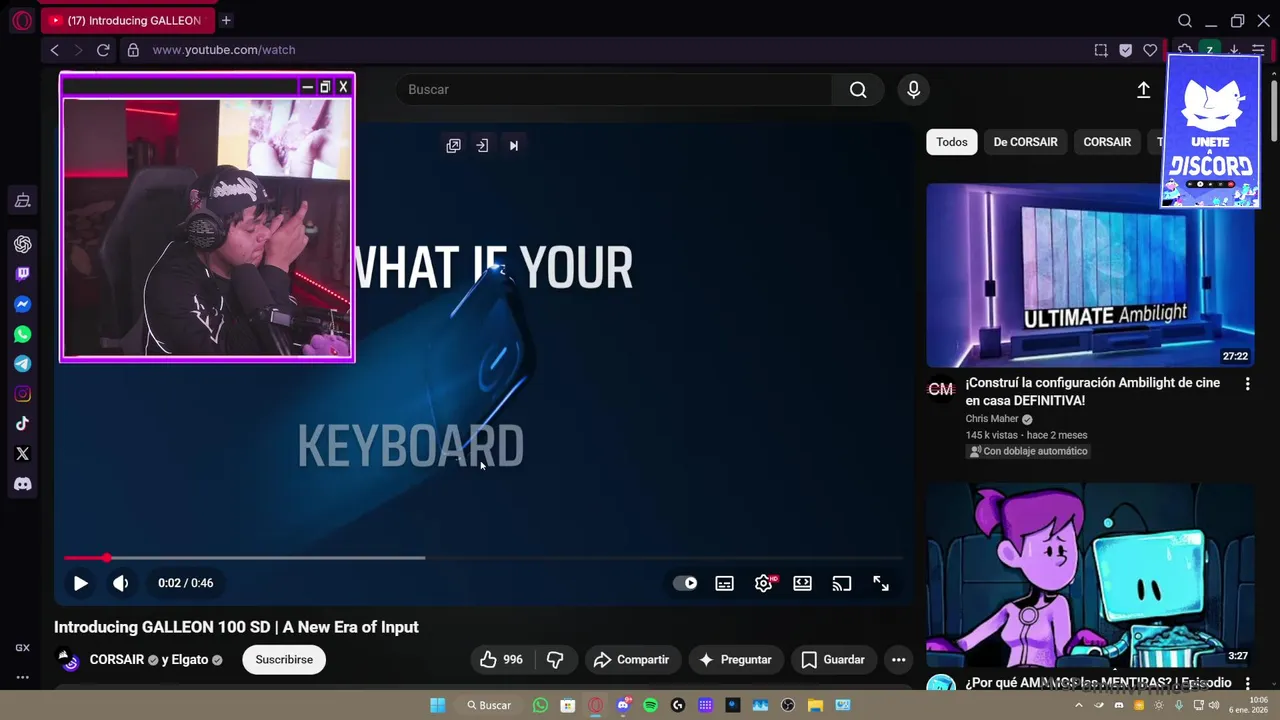Open the video settings gear
The image size is (1280, 720).
[764, 583]
